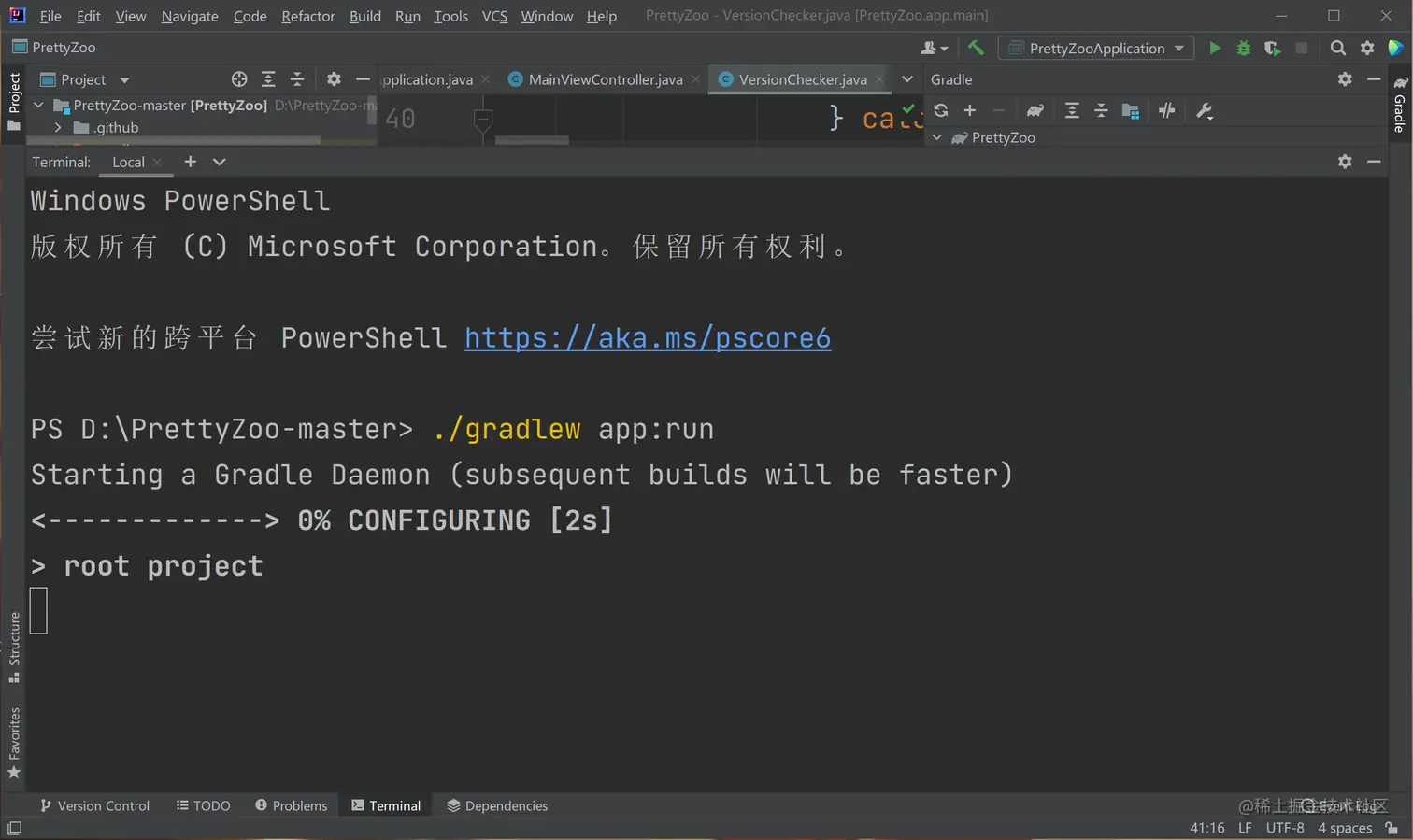Open the PrettyZooApplication run configuration dropdown
This screenshot has width=1413, height=840.
[1096, 48]
